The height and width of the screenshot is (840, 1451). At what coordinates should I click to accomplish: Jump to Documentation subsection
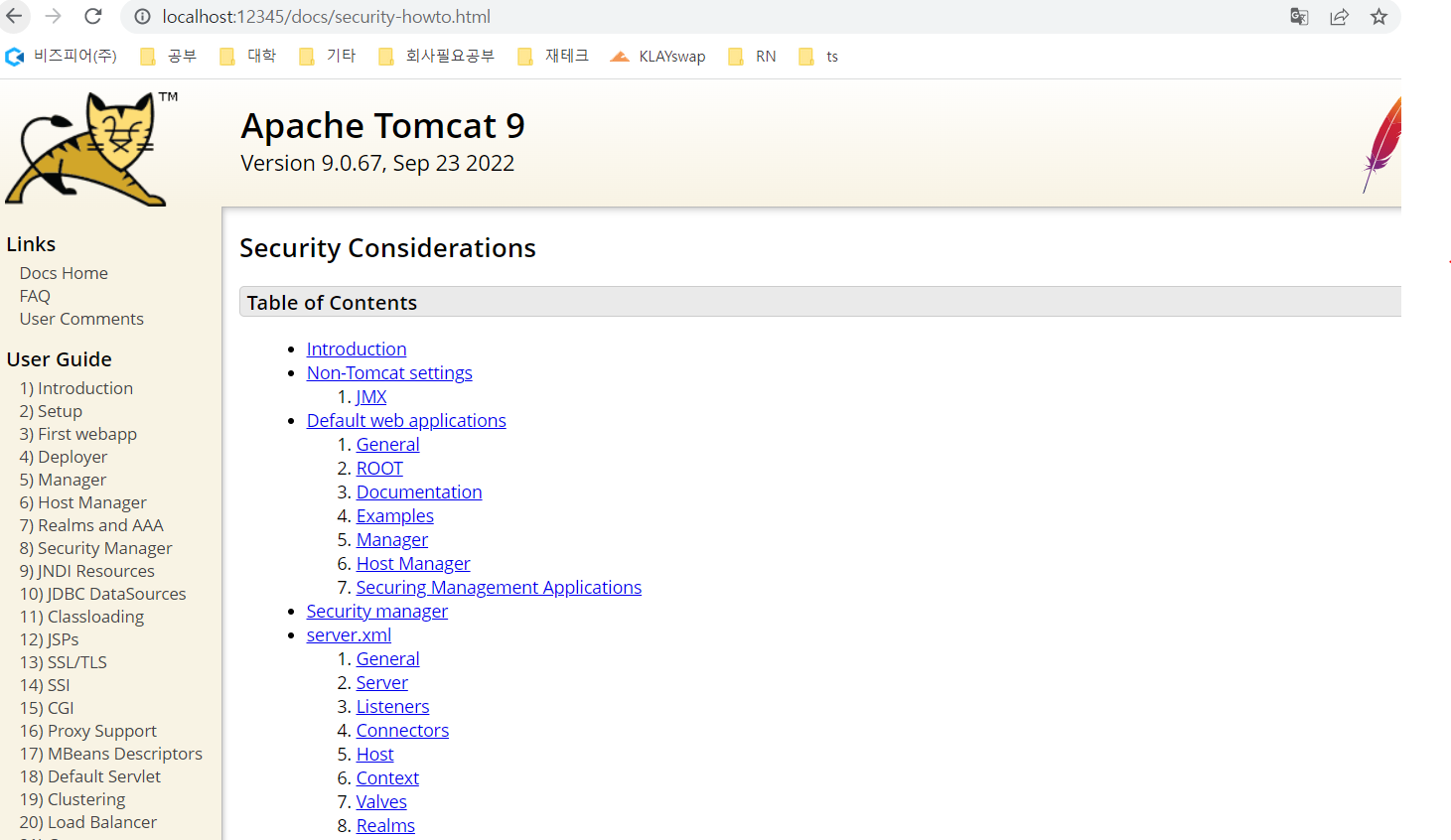419,492
